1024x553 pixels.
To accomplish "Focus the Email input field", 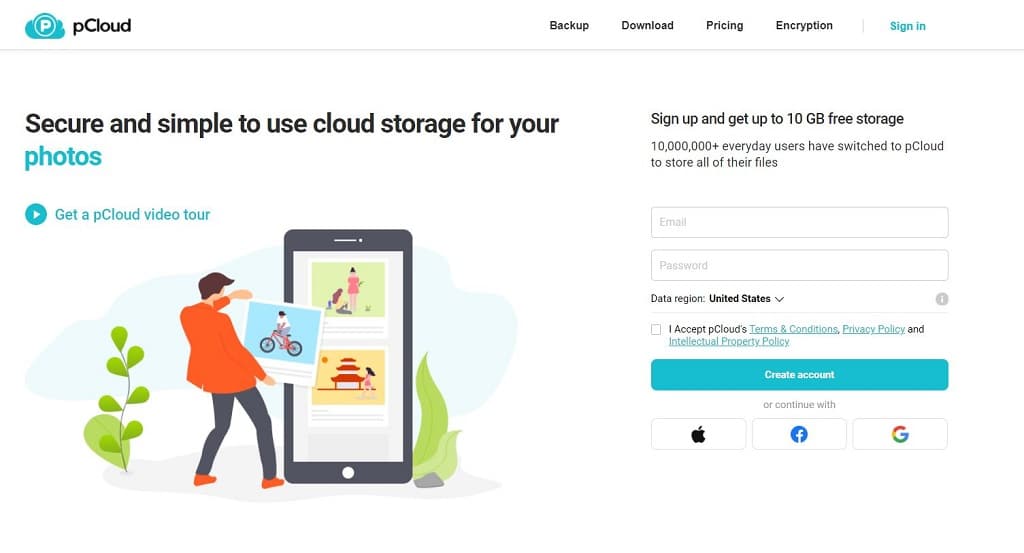I will click(x=799, y=223).
